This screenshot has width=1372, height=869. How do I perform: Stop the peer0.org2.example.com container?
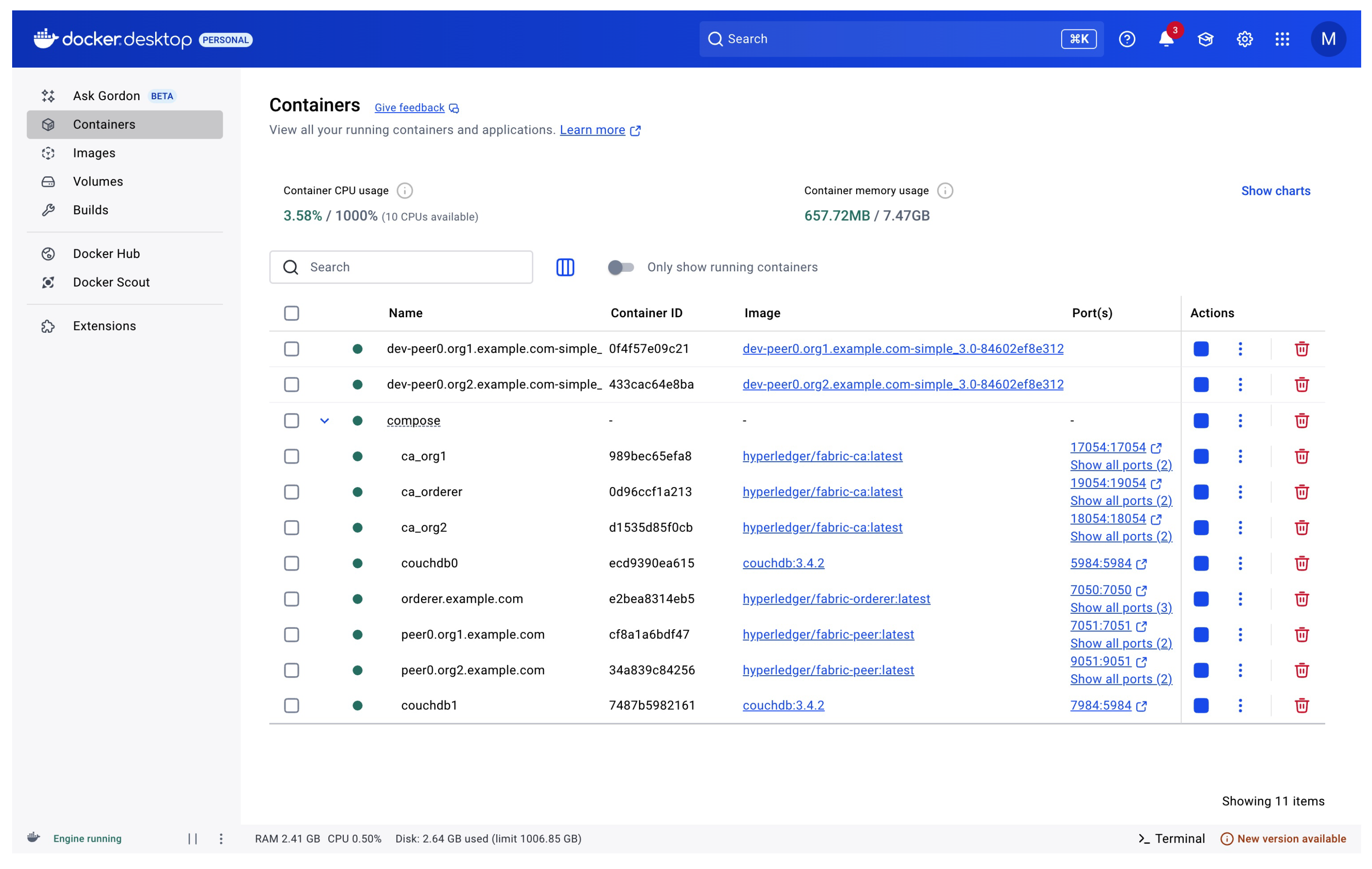pos(1201,670)
